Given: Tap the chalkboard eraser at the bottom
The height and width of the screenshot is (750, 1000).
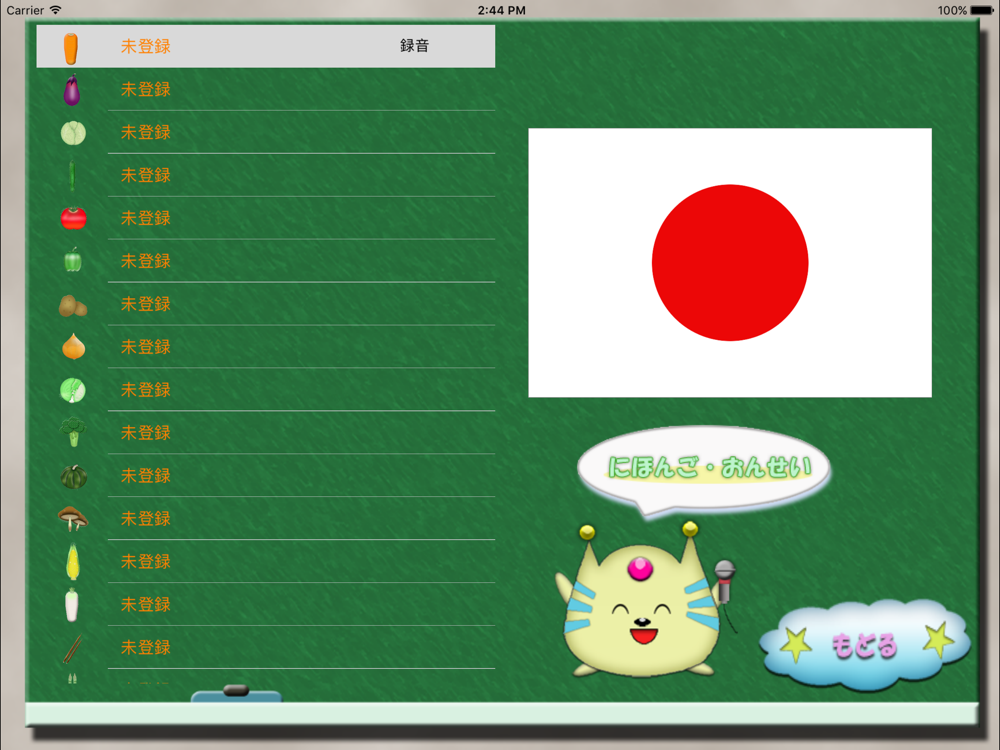Looking at the screenshot, I should point(237,695).
